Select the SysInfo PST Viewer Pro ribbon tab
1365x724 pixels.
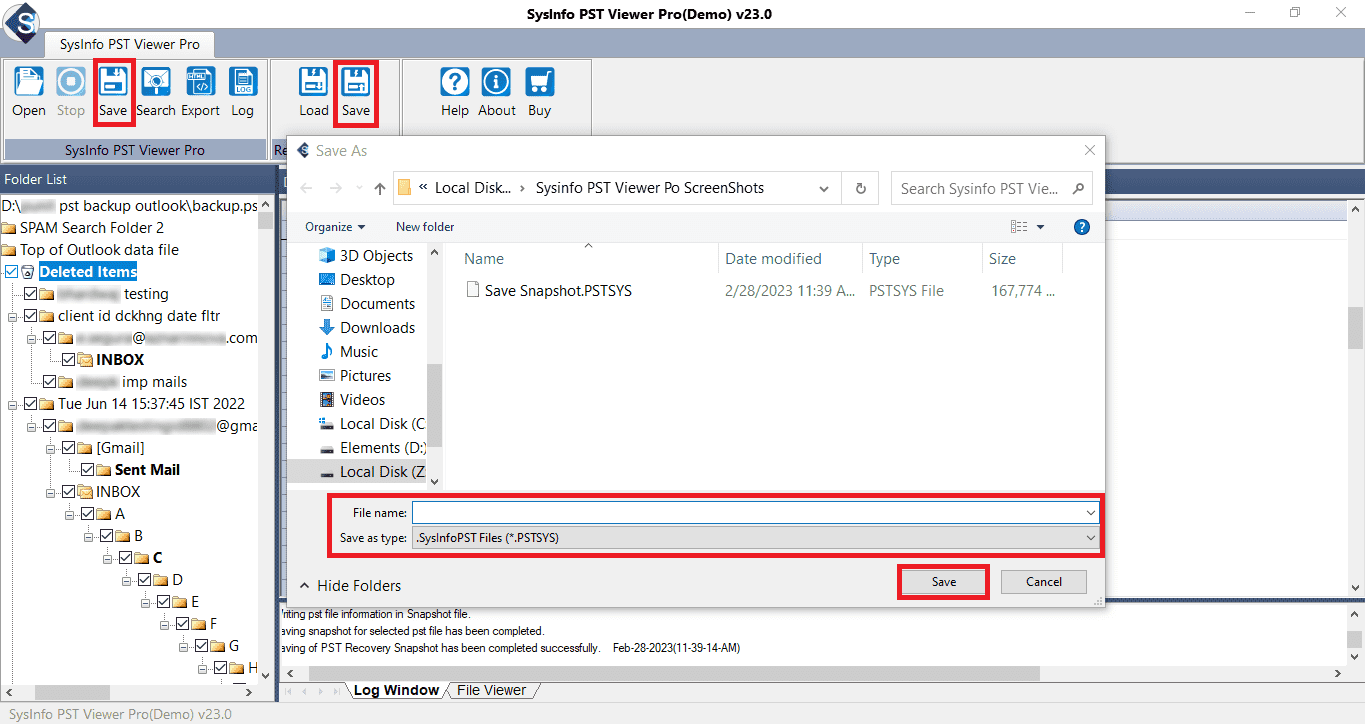click(129, 44)
